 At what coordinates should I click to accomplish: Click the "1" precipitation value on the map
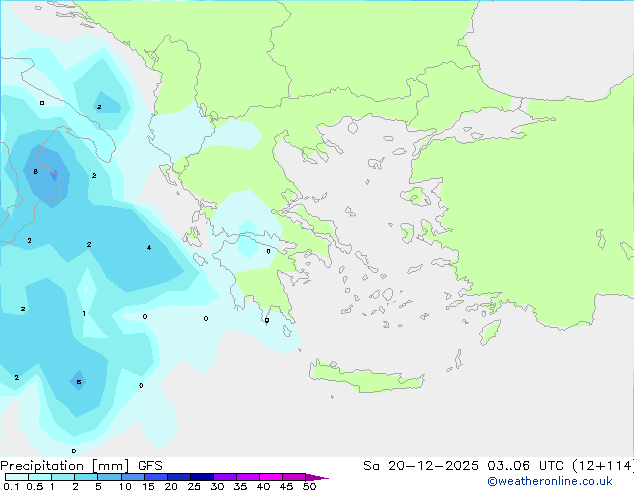pyautogui.click(x=84, y=313)
